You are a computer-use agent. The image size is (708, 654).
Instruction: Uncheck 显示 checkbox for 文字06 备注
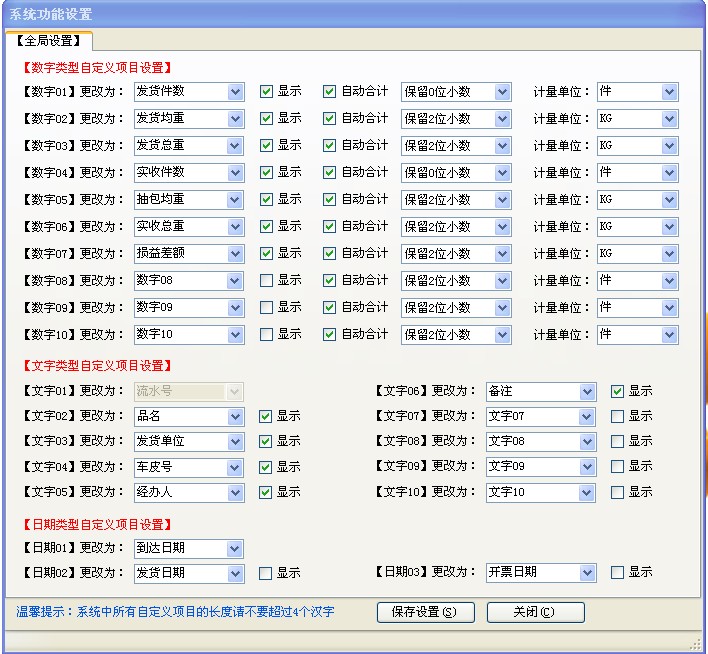coord(617,391)
